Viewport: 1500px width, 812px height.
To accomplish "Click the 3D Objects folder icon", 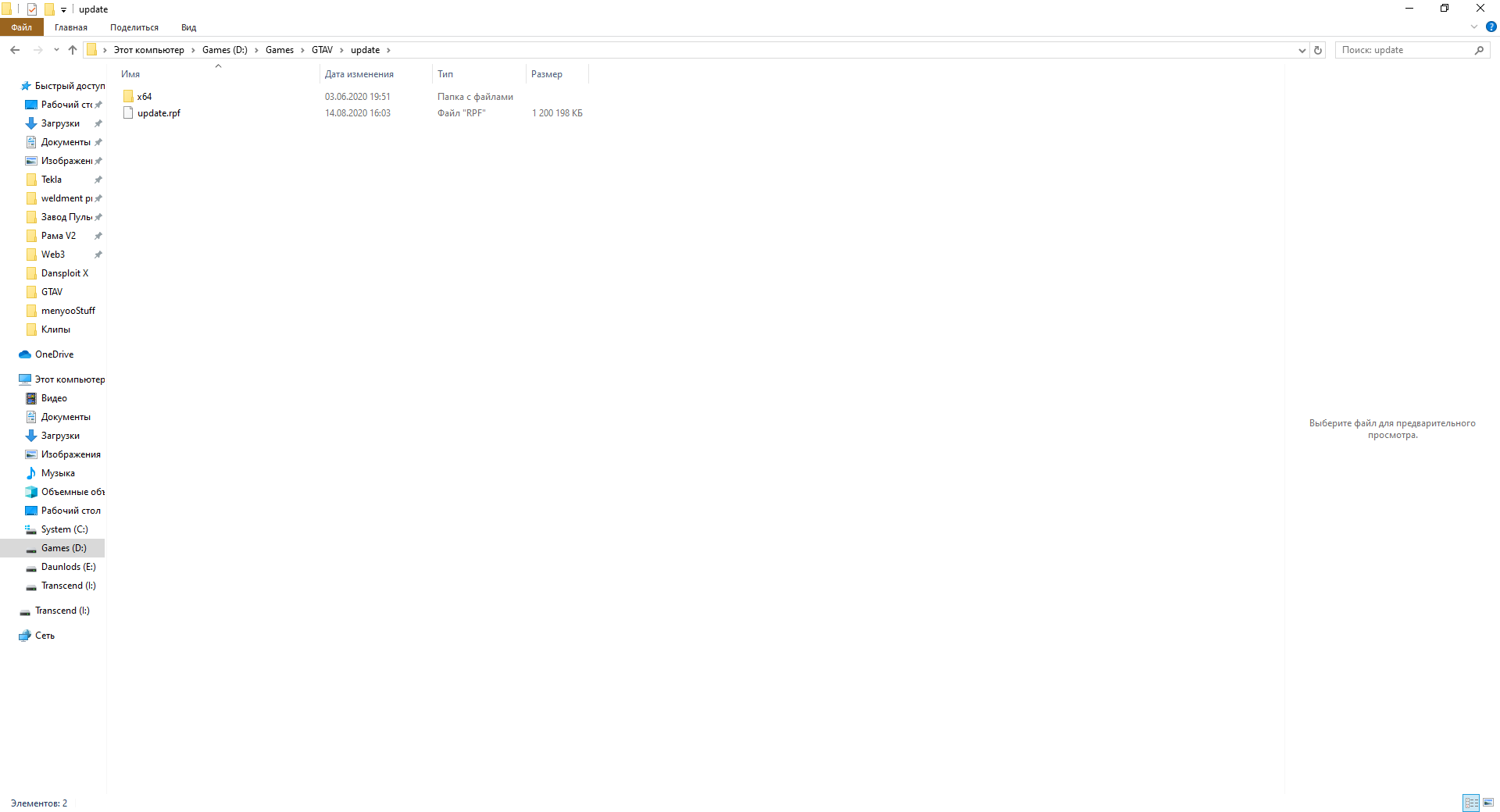I will [31, 492].
